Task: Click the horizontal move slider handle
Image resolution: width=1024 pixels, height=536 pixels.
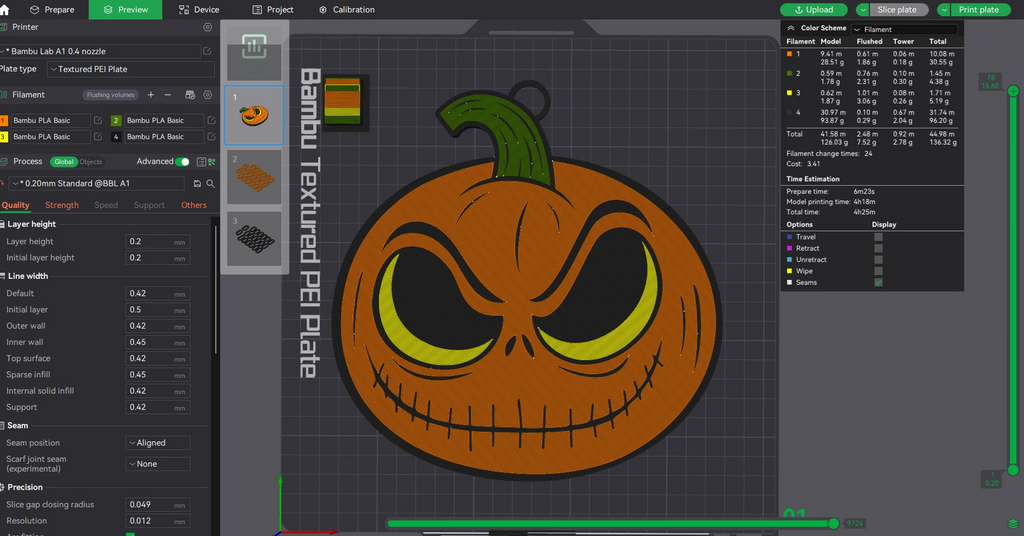Action: point(833,524)
